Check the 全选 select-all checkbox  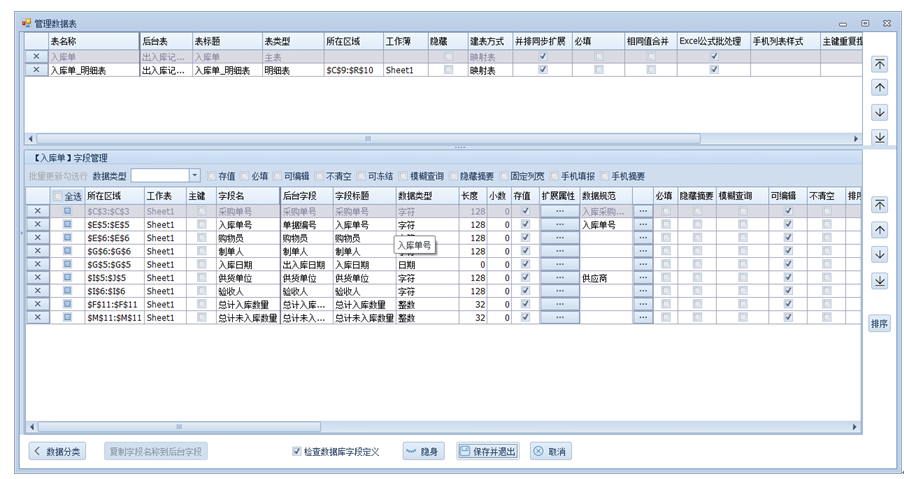tap(57, 196)
